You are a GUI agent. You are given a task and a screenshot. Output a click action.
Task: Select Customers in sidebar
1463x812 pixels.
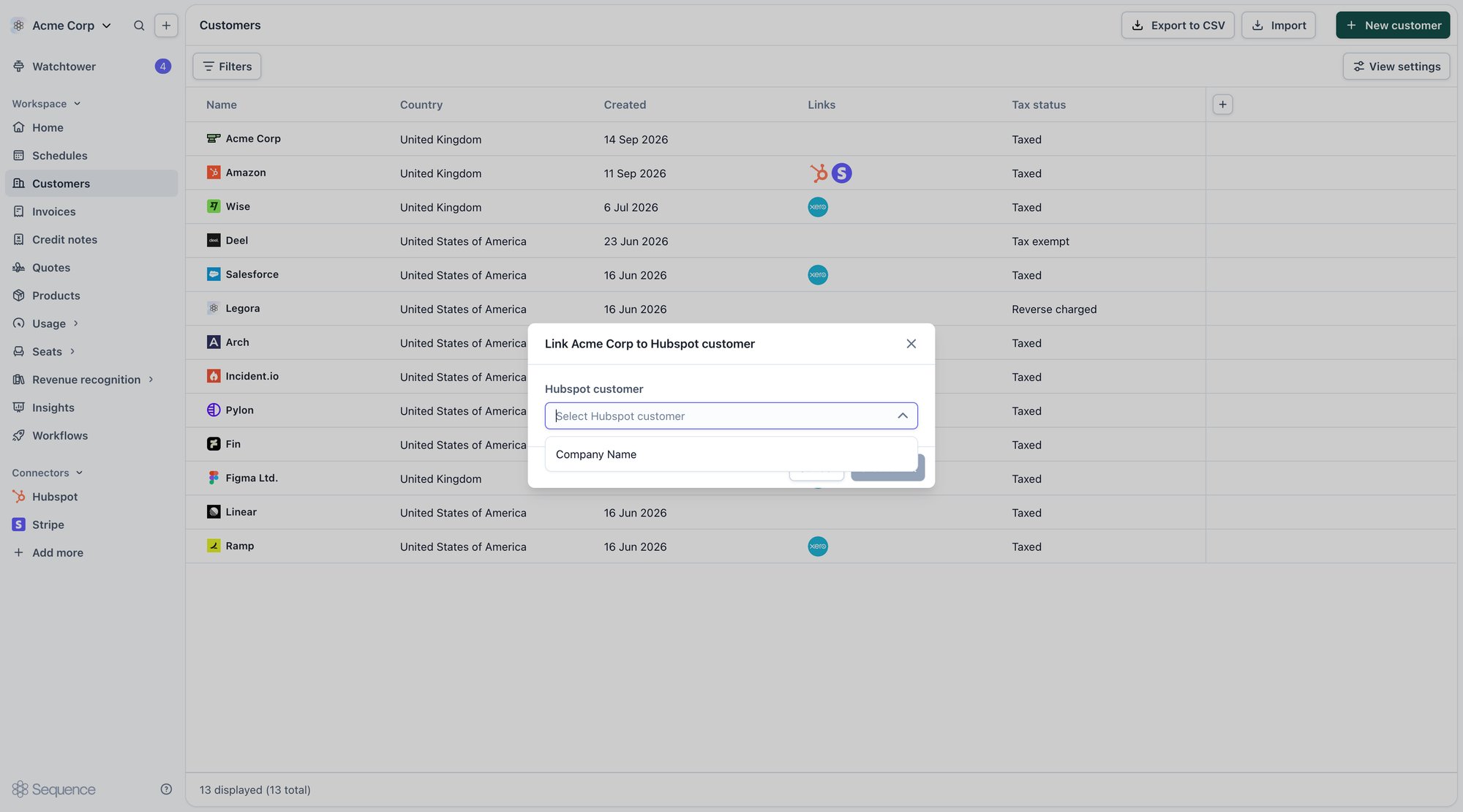click(x=91, y=184)
